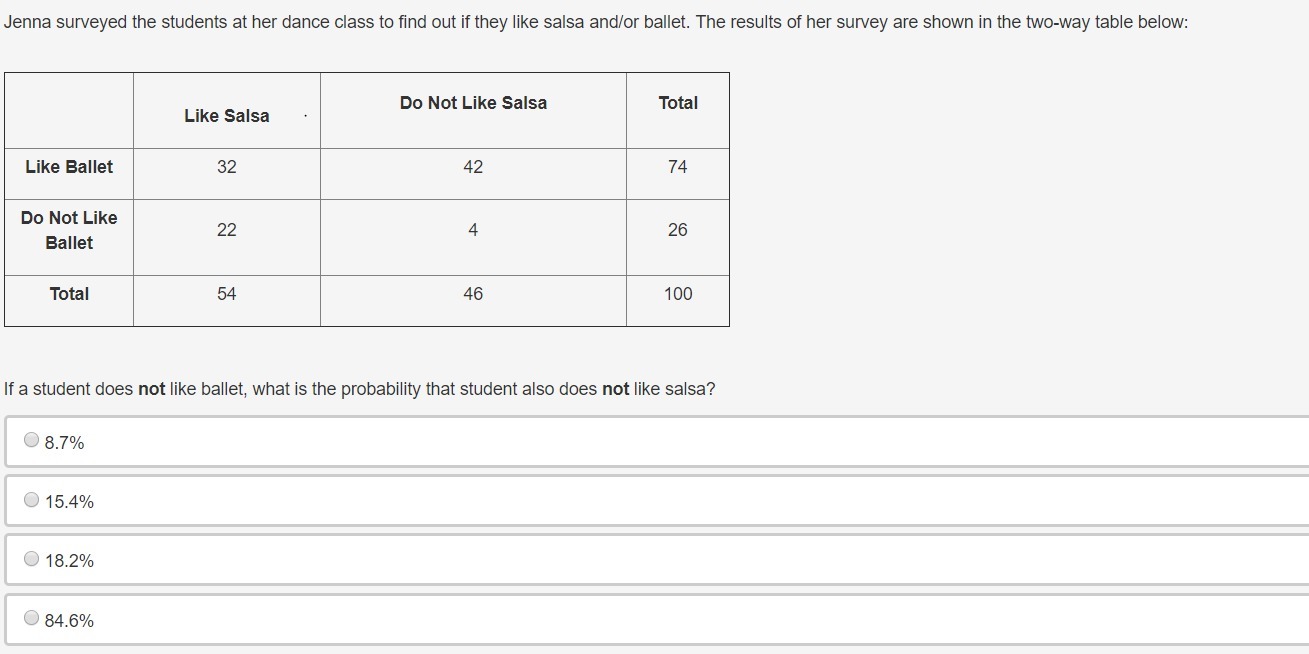This screenshot has width=1309, height=654.
Task: Click the grand total cell showing 100
Action: coord(678,294)
